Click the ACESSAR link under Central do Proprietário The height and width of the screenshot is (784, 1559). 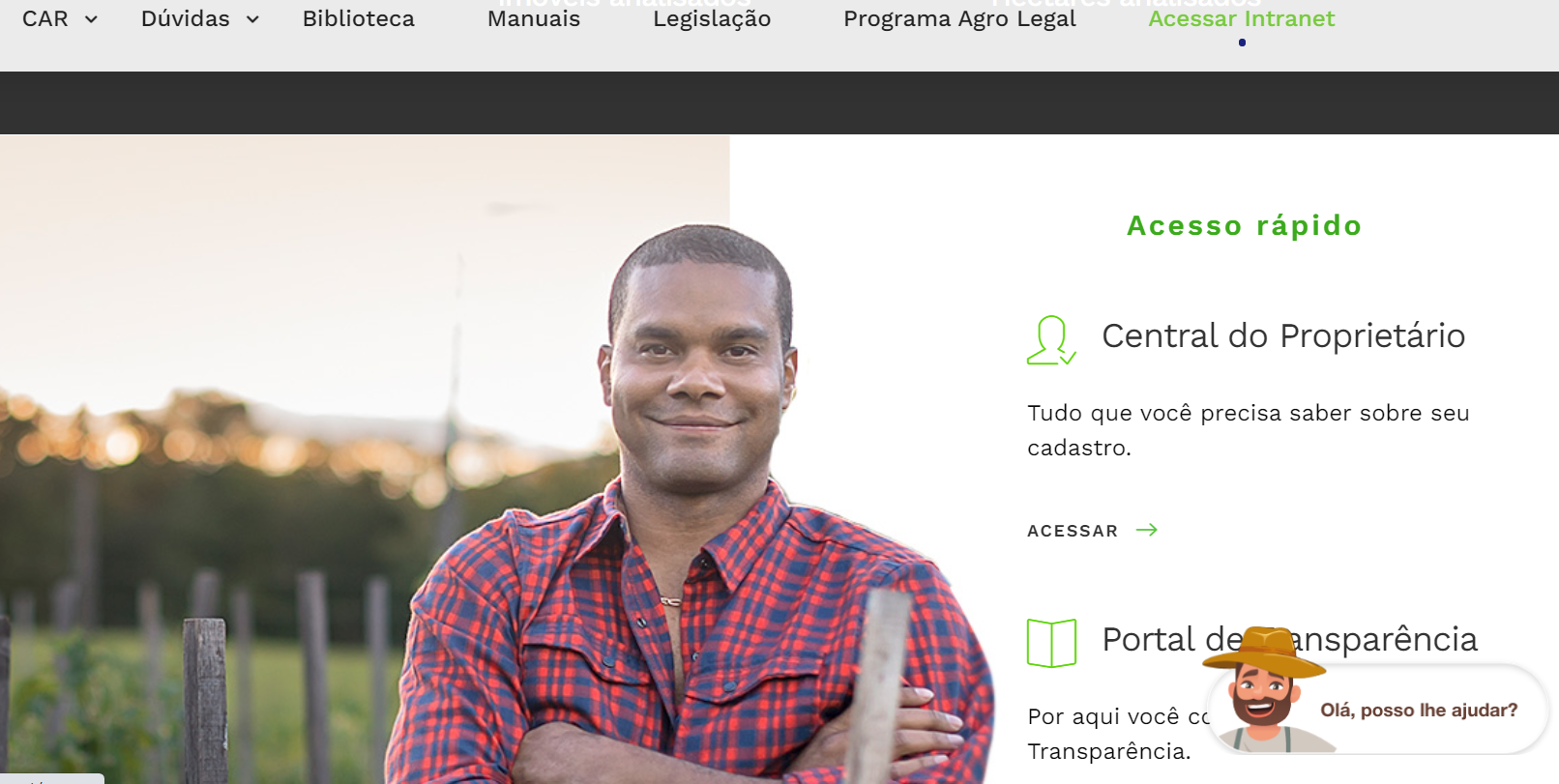pos(1073,531)
